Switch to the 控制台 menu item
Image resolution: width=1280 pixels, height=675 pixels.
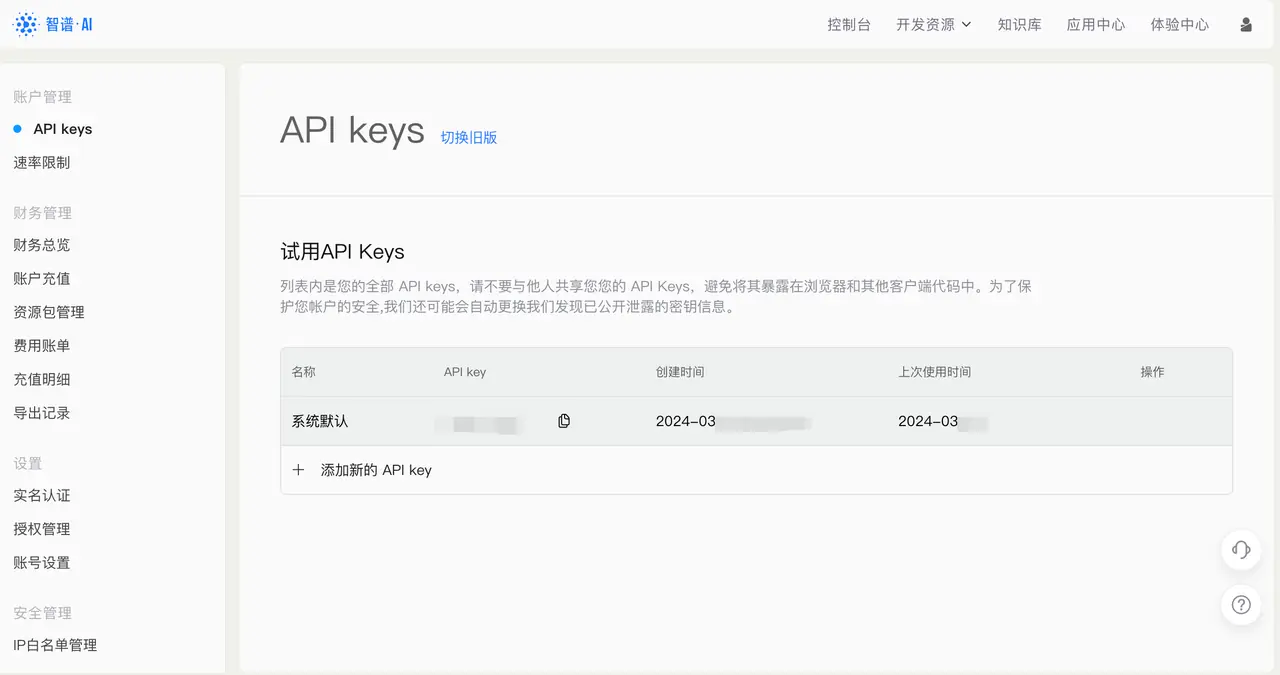[x=849, y=23]
